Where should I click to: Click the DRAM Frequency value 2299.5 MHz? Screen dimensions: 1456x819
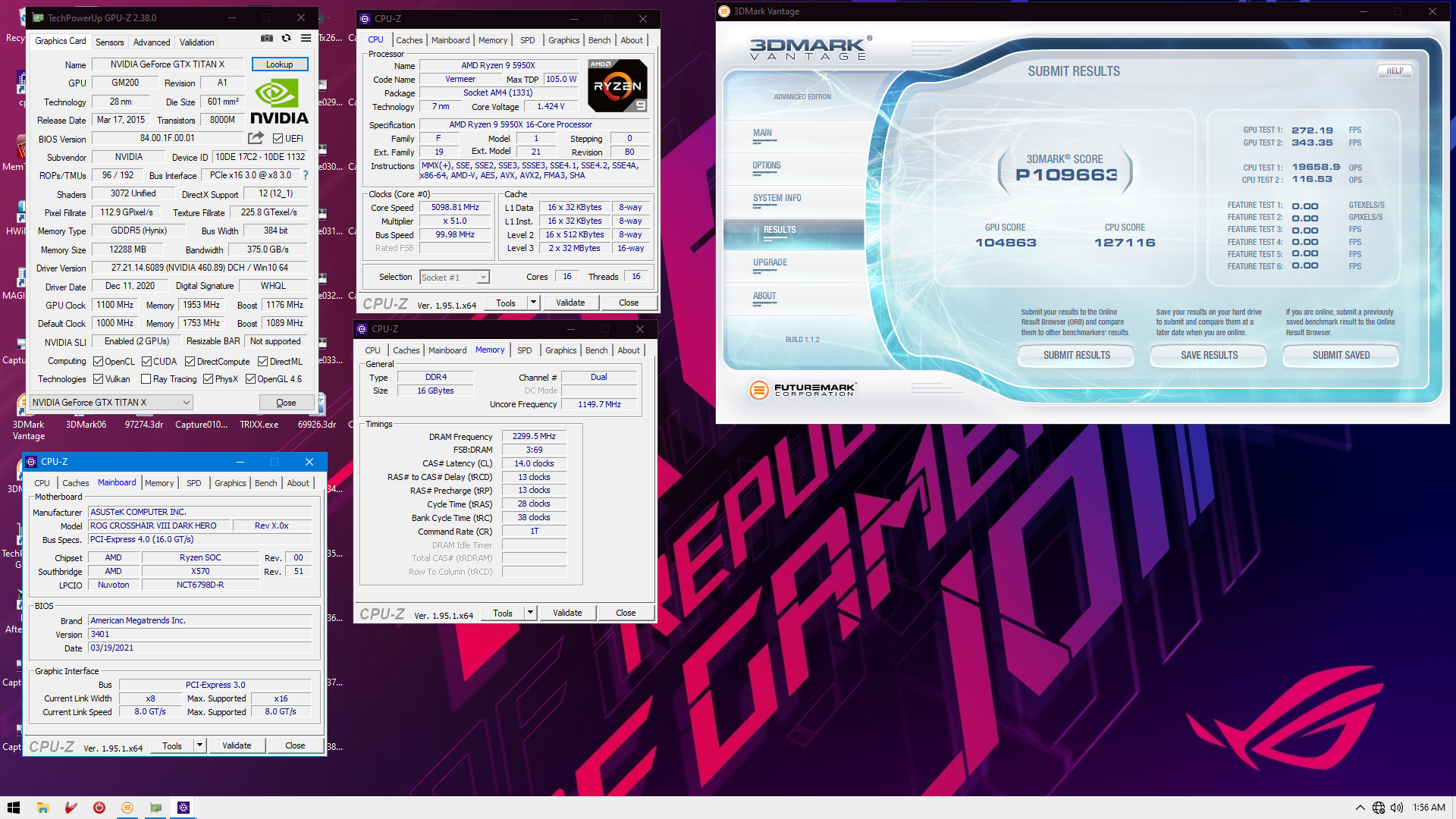coord(534,436)
